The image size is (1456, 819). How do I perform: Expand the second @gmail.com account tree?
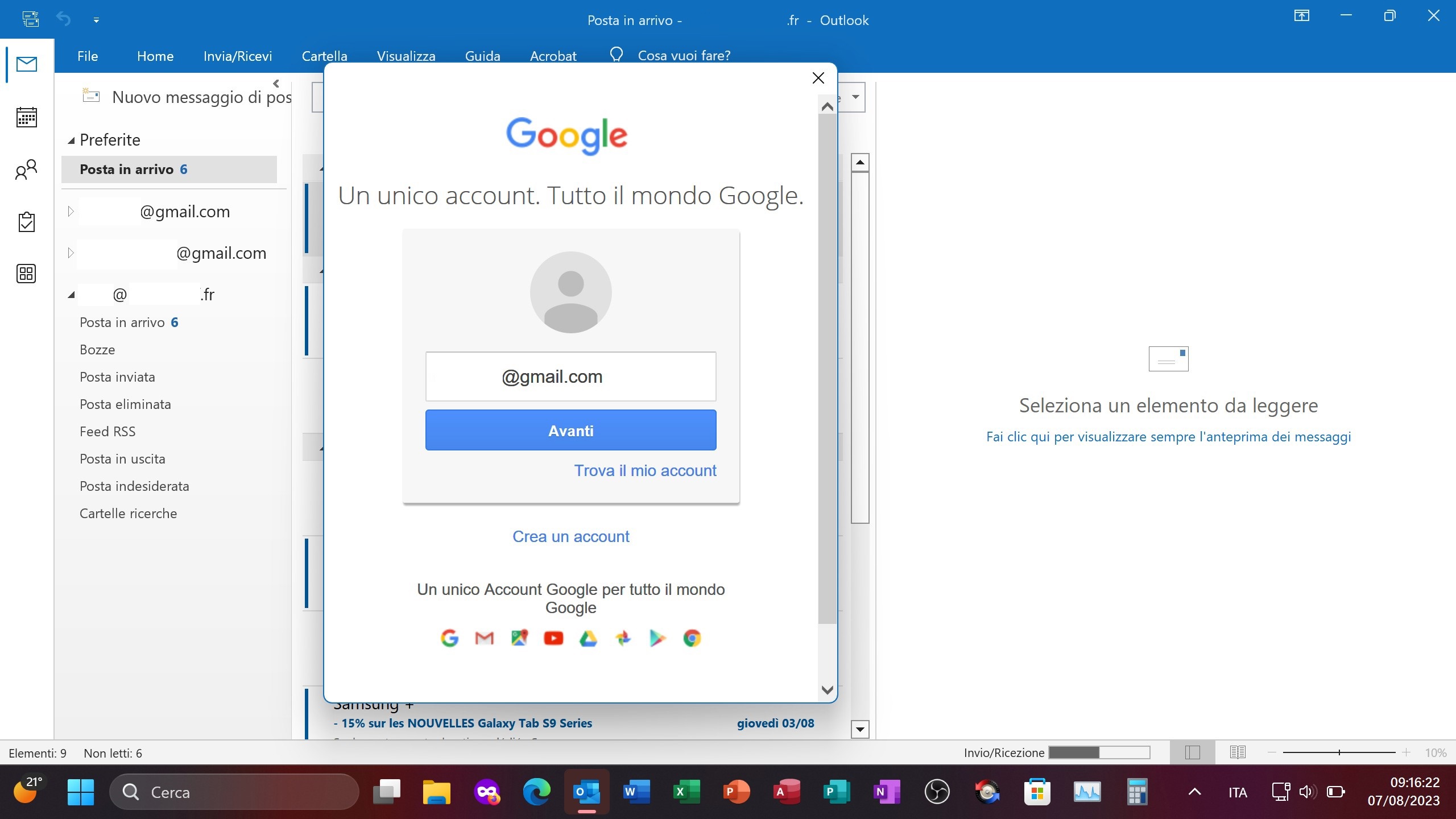71,253
